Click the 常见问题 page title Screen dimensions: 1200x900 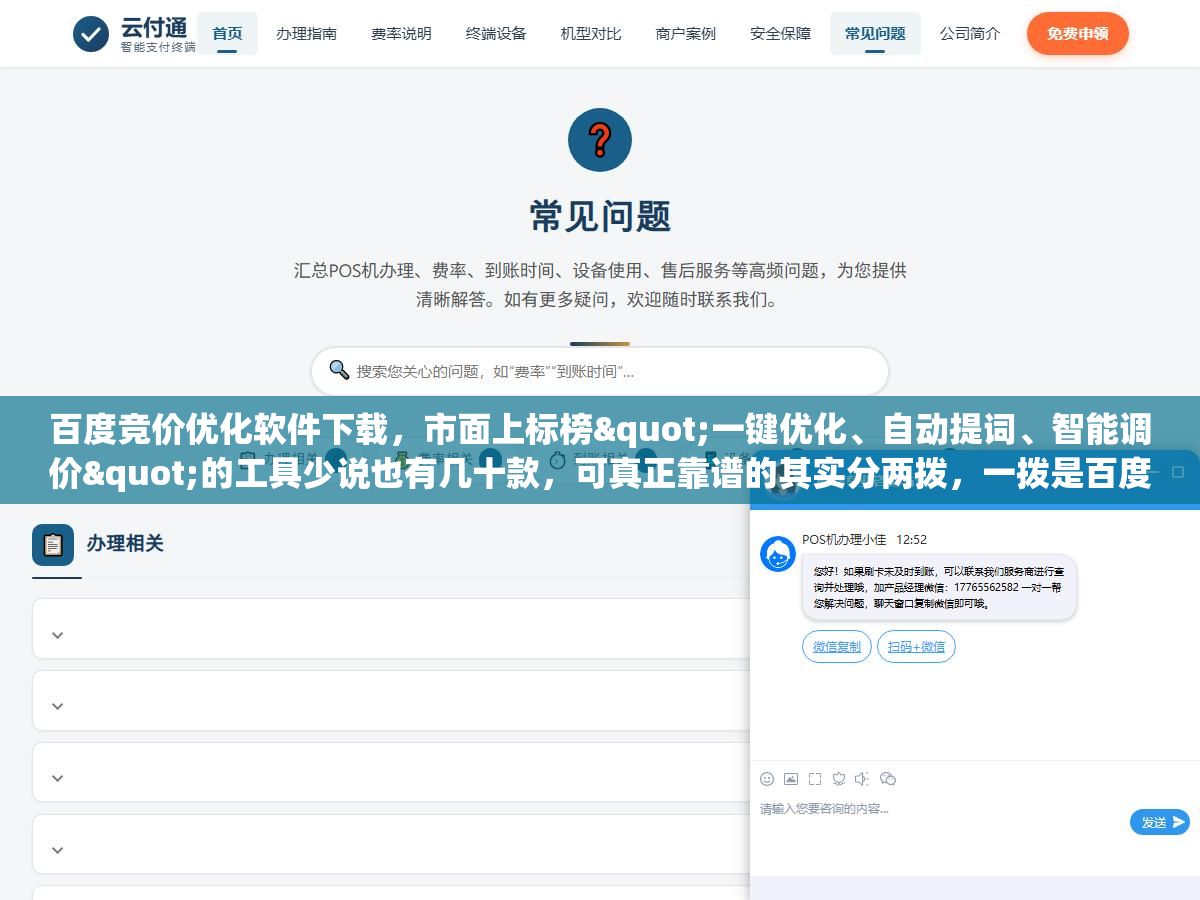600,216
